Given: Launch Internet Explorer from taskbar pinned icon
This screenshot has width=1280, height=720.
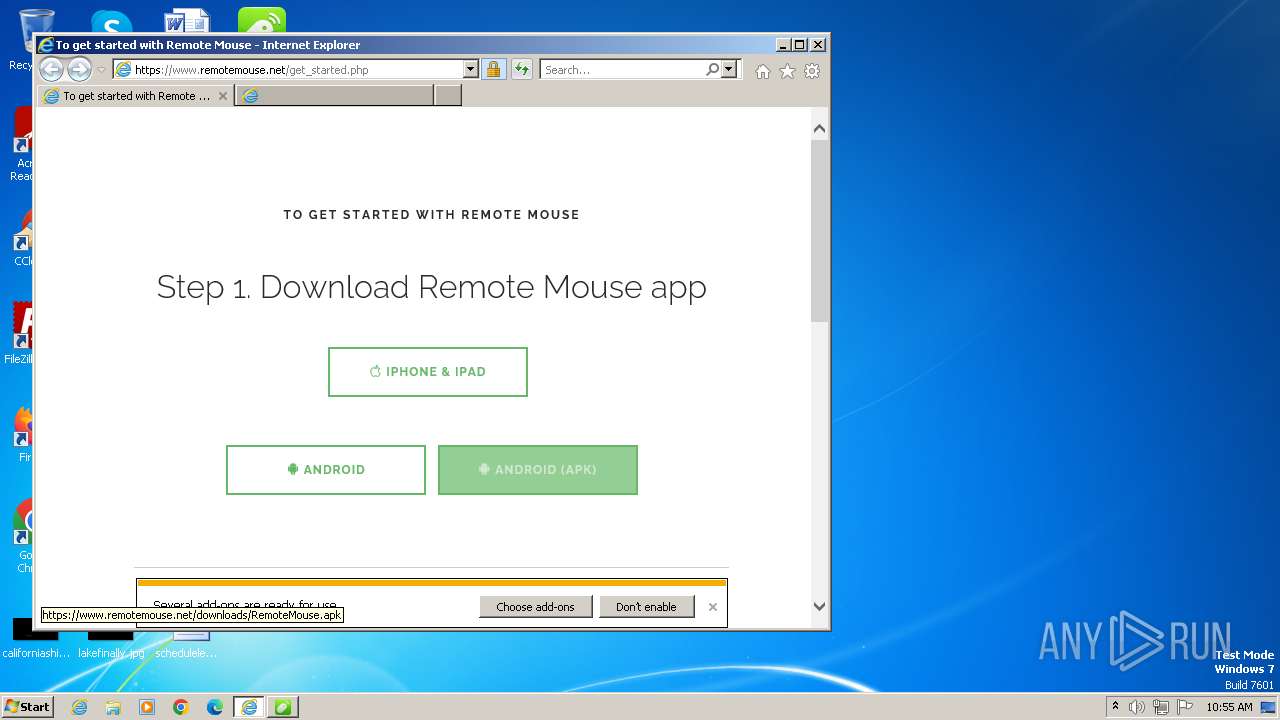Looking at the screenshot, I should click(79, 707).
